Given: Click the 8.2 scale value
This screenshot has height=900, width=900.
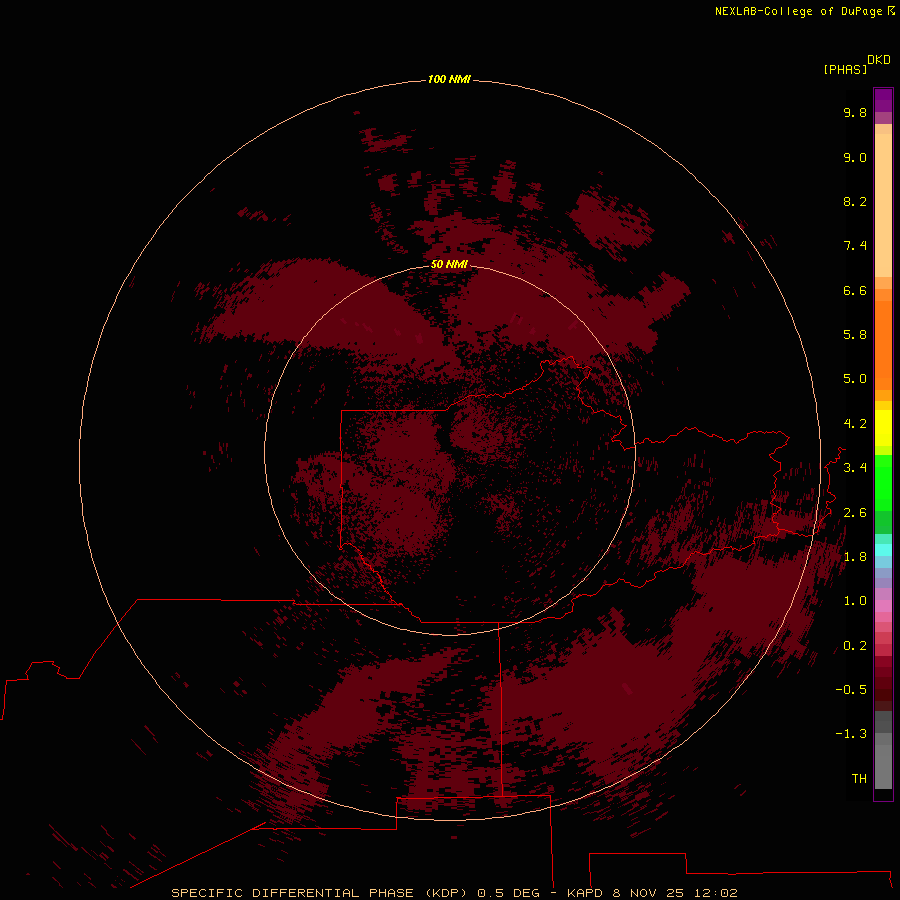Looking at the screenshot, I should click(x=855, y=201).
